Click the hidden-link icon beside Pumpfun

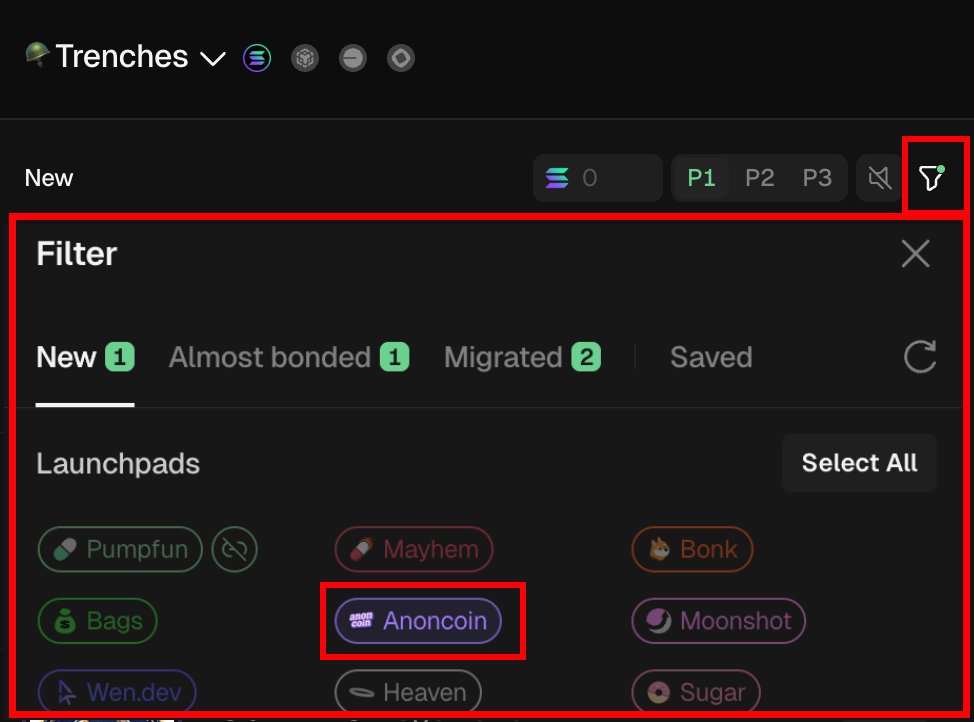[235, 548]
